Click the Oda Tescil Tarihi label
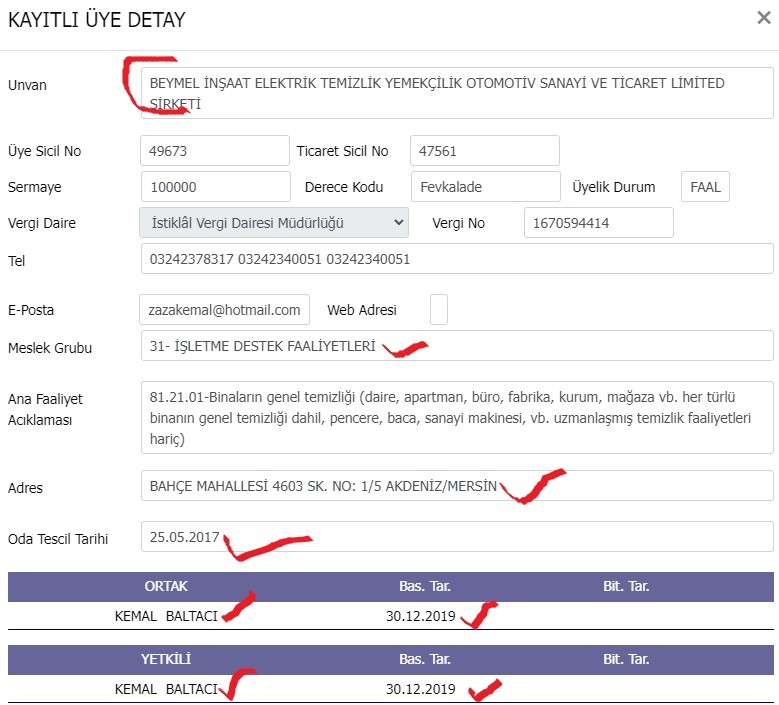Image resolution: width=779 pixels, height=705 pixels. click(58, 539)
